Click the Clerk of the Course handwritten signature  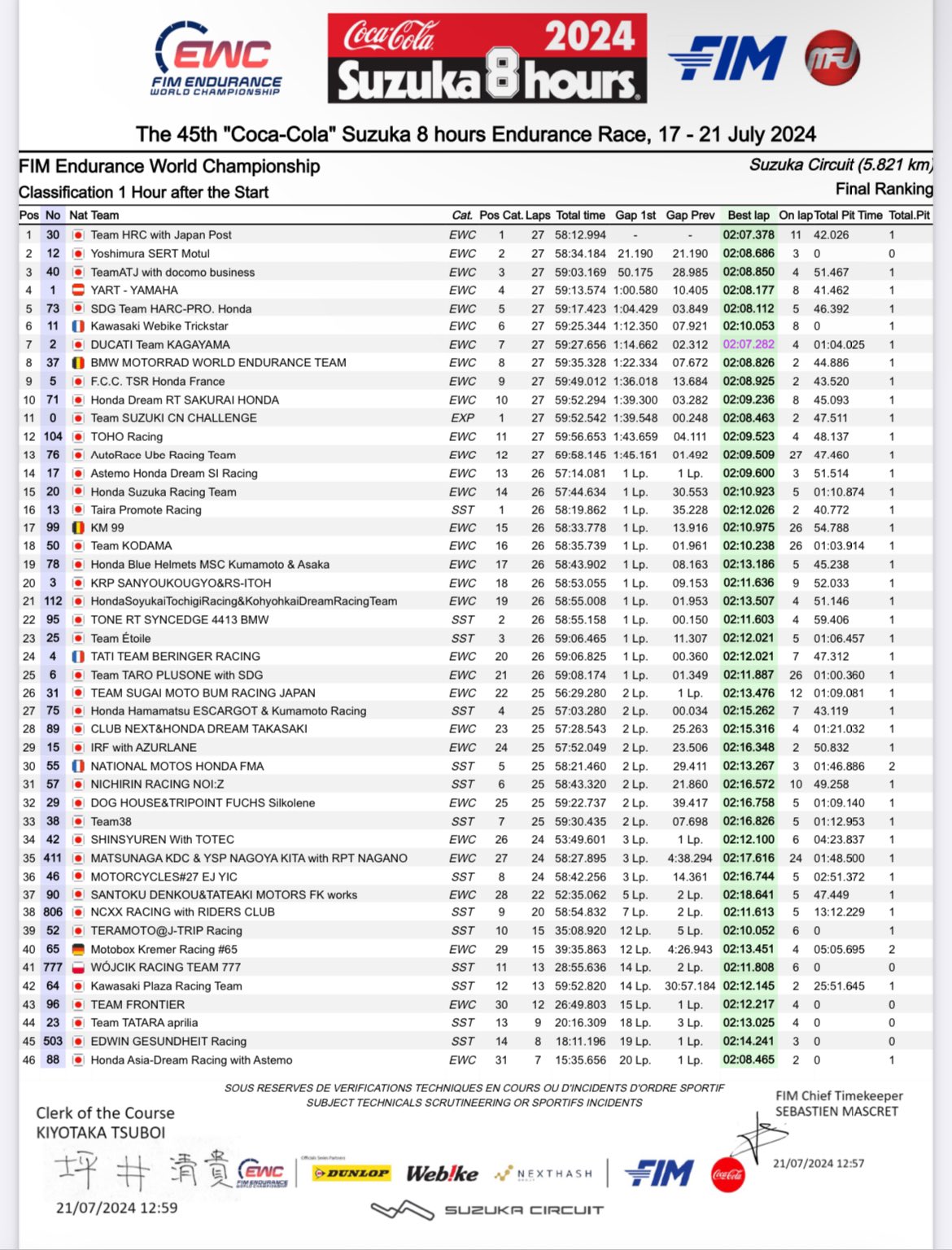coord(142,1171)
